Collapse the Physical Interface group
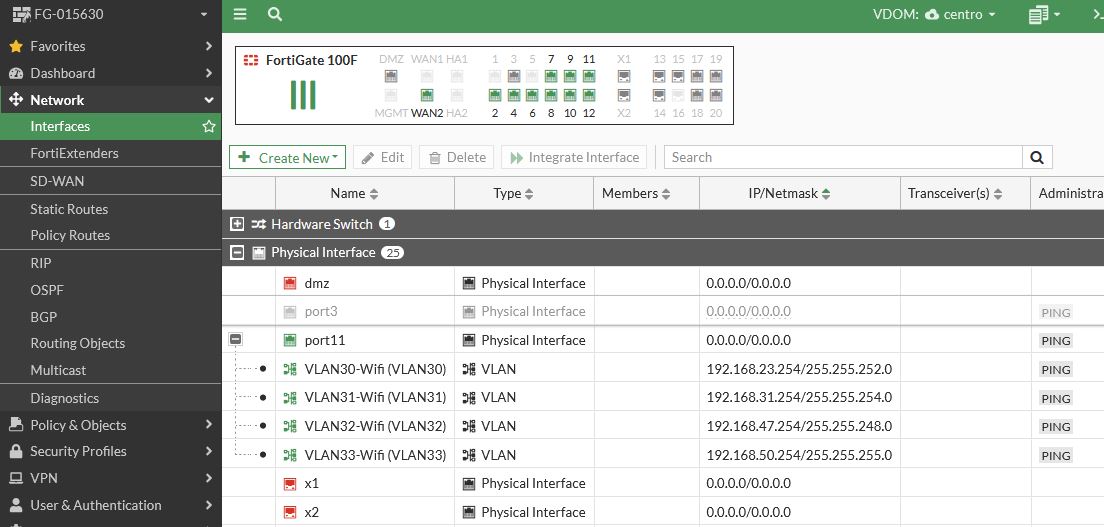1104x527 pixels. [237, 252]
